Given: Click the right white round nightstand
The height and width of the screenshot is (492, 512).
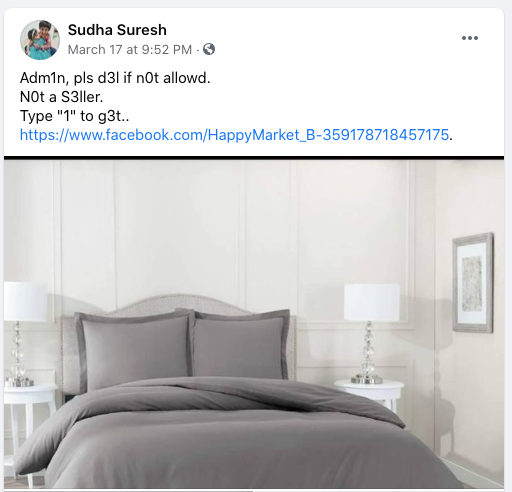Looking at the screenshot, I should point(370,395).
